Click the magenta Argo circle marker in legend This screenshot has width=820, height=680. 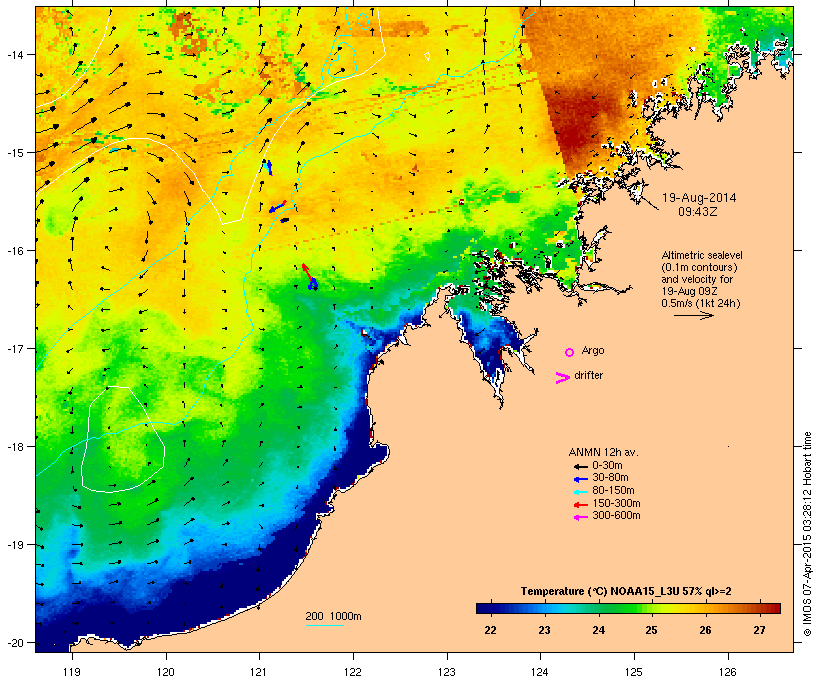(570, 352)
